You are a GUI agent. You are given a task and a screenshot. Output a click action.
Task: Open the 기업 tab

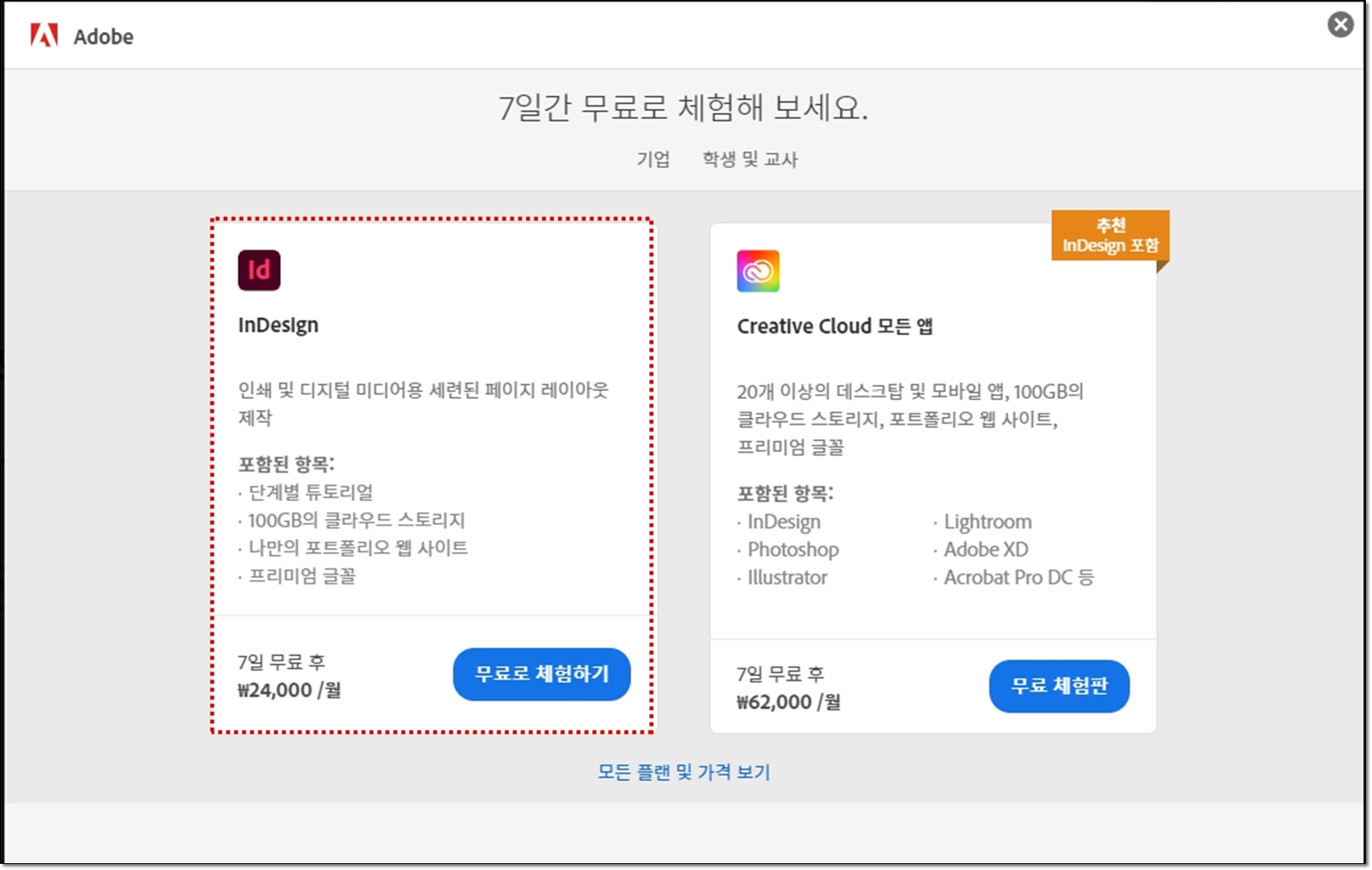click(x=653, y=159)
